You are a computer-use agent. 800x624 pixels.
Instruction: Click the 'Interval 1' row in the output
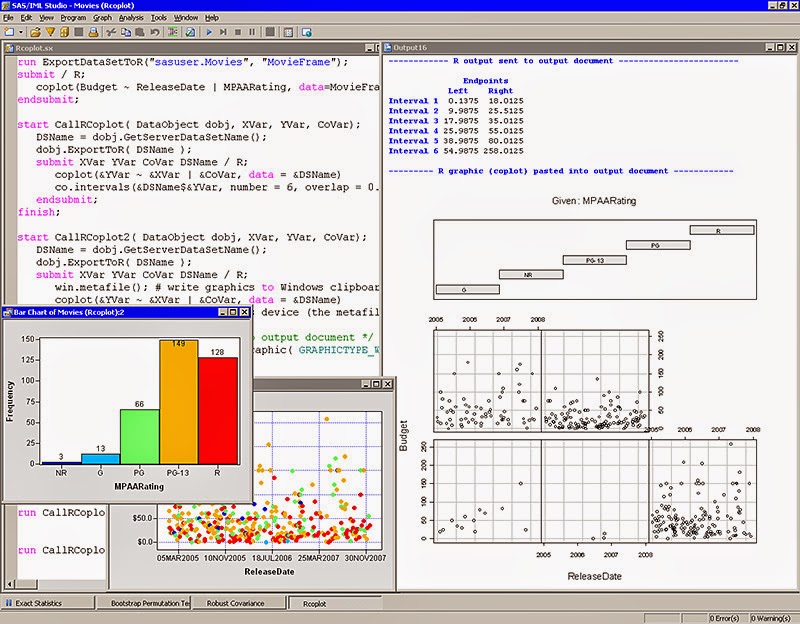point(456,101)
